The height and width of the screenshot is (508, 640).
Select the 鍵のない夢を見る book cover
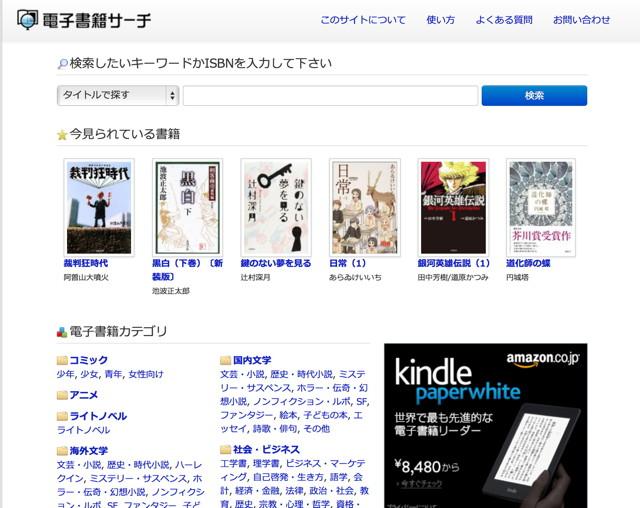pyautogui.click(x=276, y=207)
